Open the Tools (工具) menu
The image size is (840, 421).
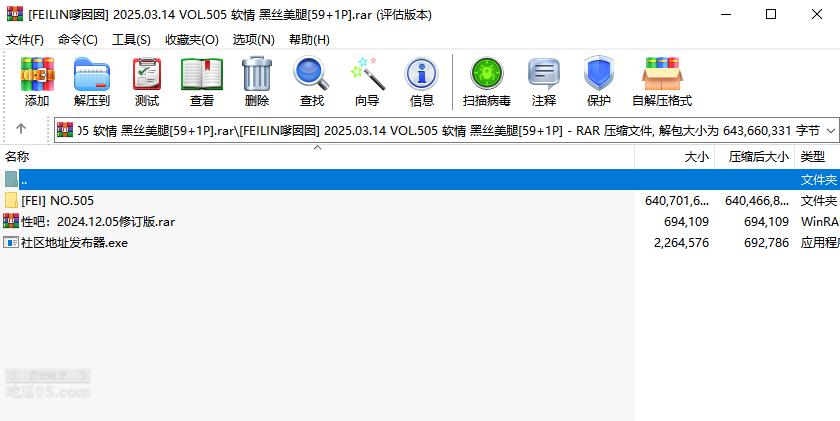[x=131, y=39]
